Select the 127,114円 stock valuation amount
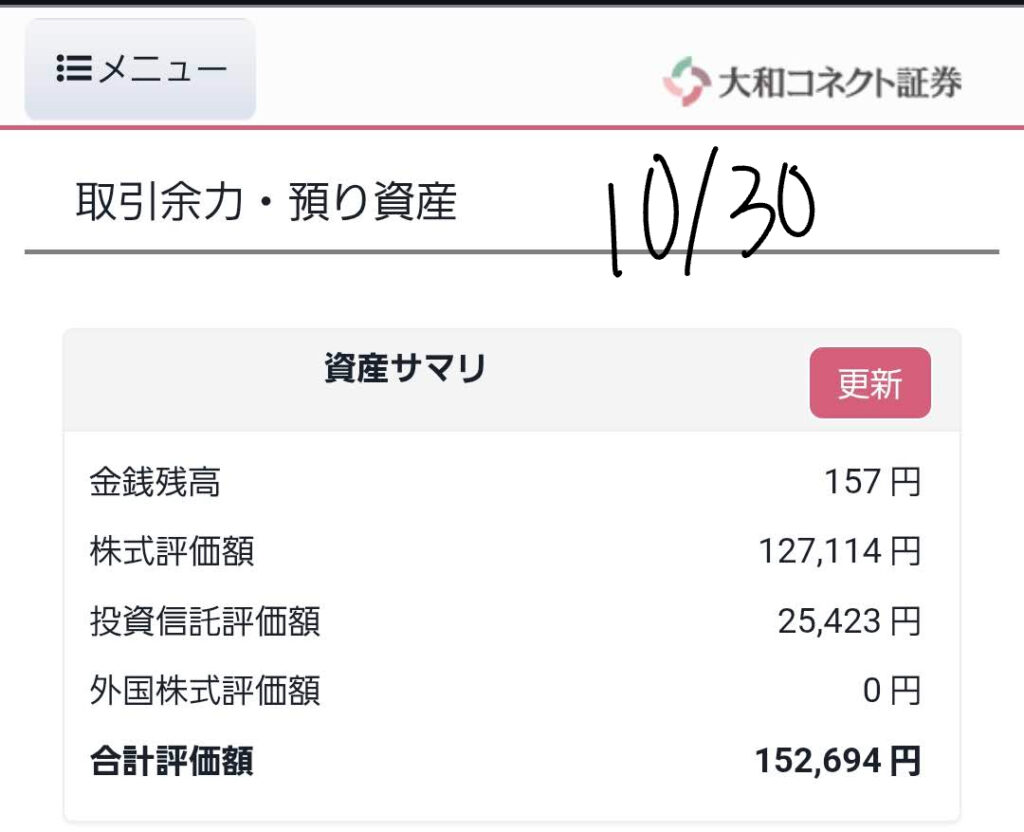 (839, 552)
